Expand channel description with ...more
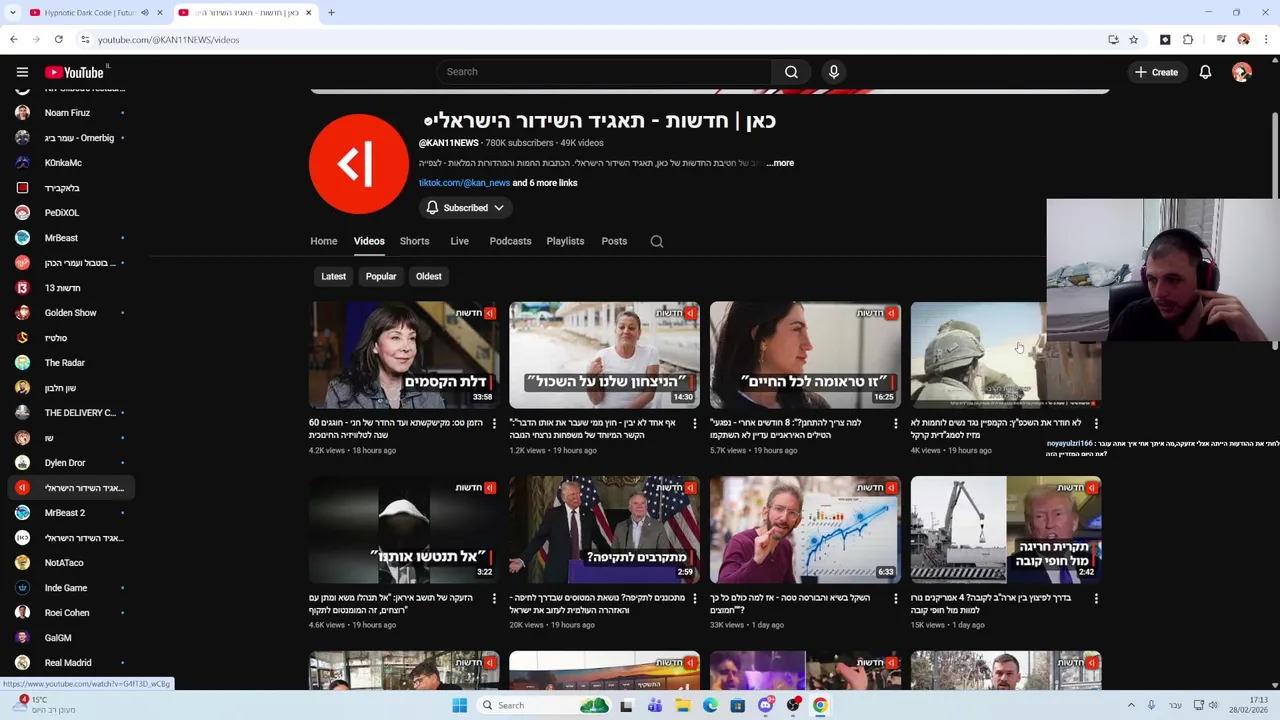The width and height of the screenshot is (1280, 720). point(780,163)
